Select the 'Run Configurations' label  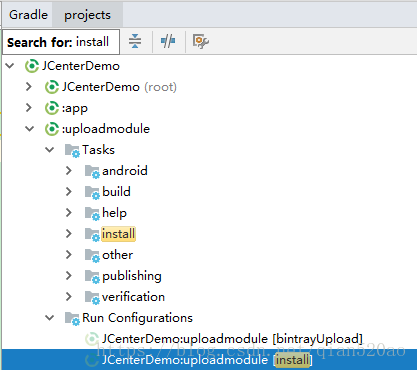click(137, 318)
